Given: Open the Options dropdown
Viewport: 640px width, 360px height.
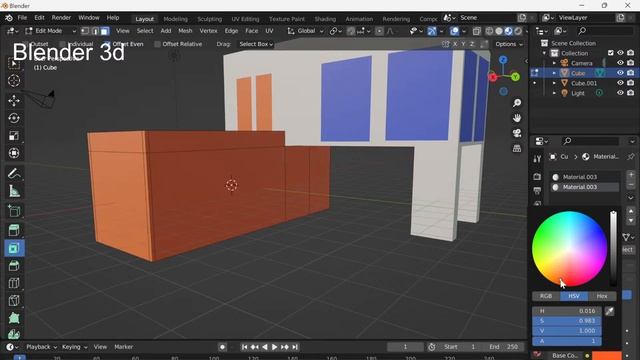Looking at the screenshot, I should coord(509,44).
